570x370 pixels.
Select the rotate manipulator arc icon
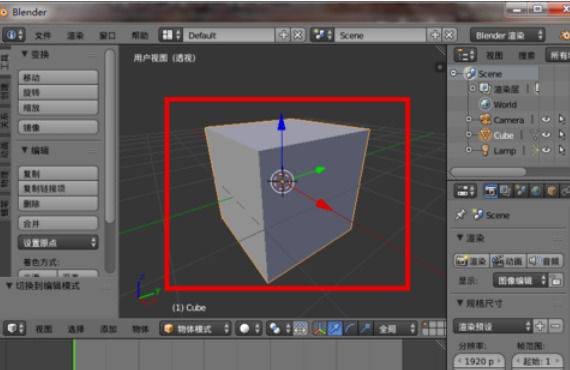[x=350, y=329]
